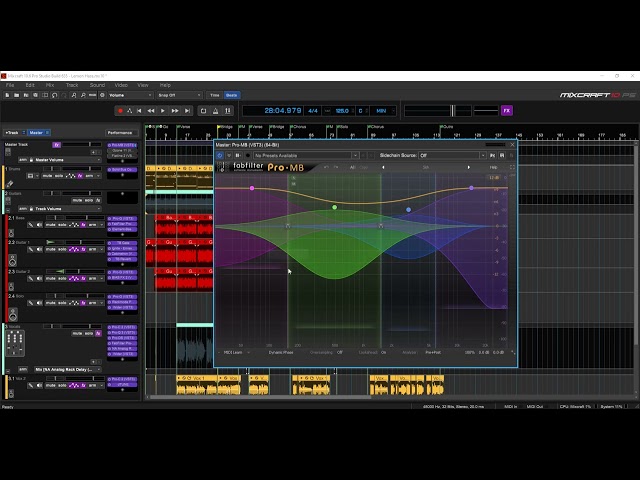Start playback with the Play button
640x480 pixels.
[163, 111]
